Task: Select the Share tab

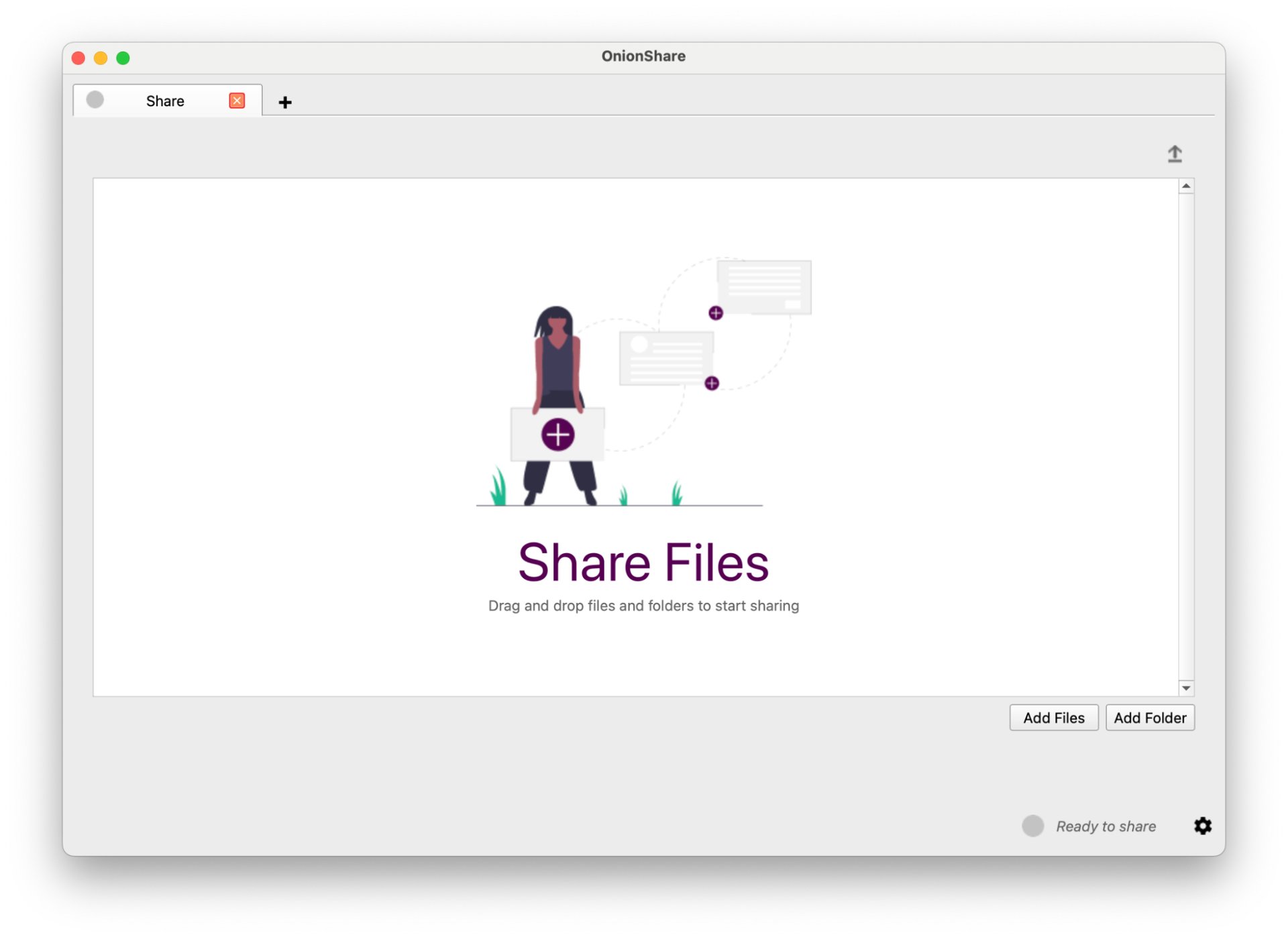Action: 167,101
